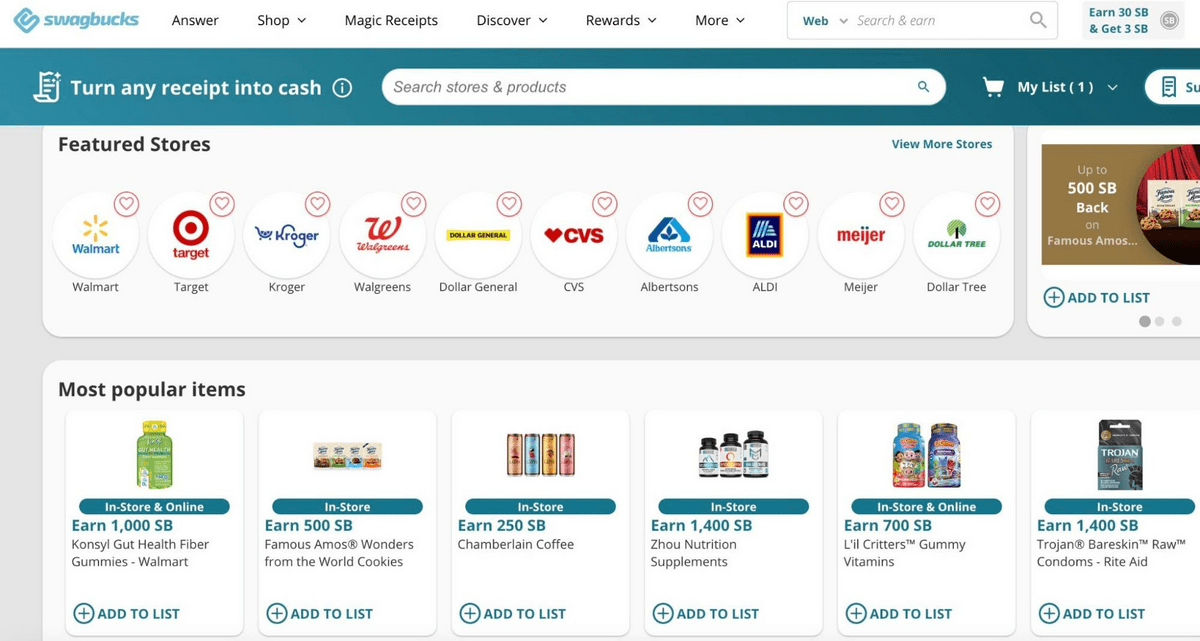Open the Meijer store logo

tap(861, 236)
